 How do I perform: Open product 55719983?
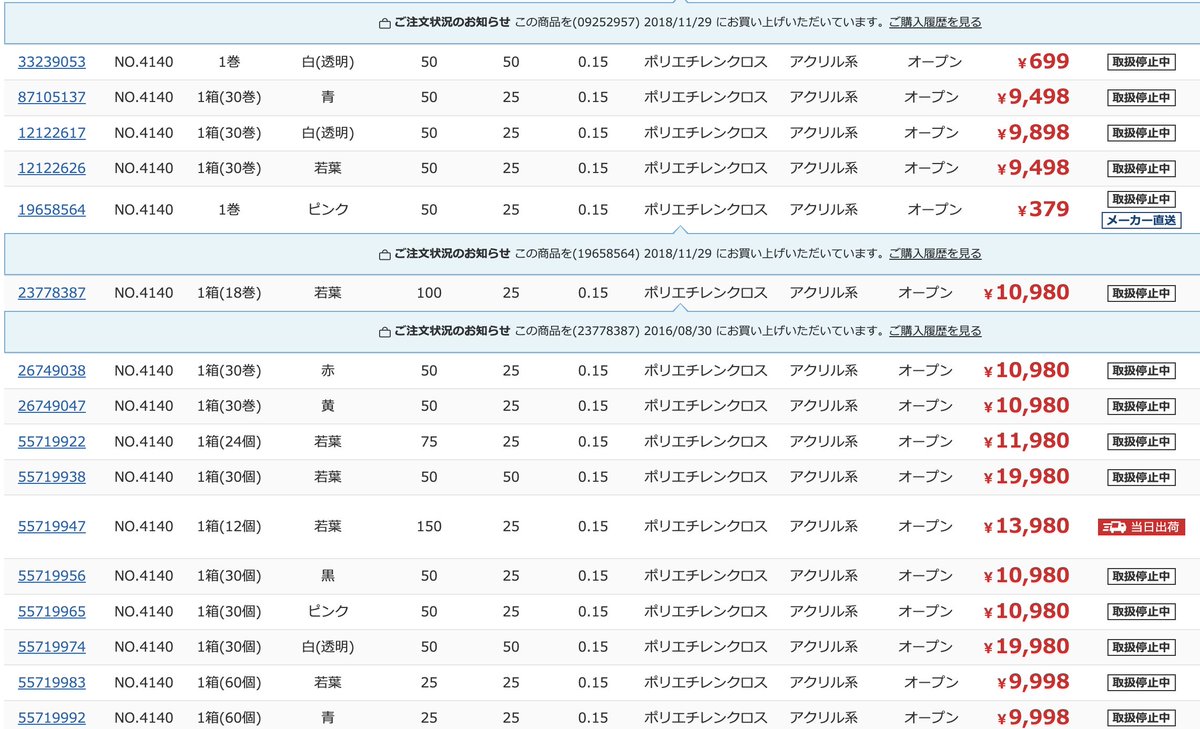(52, 682)
